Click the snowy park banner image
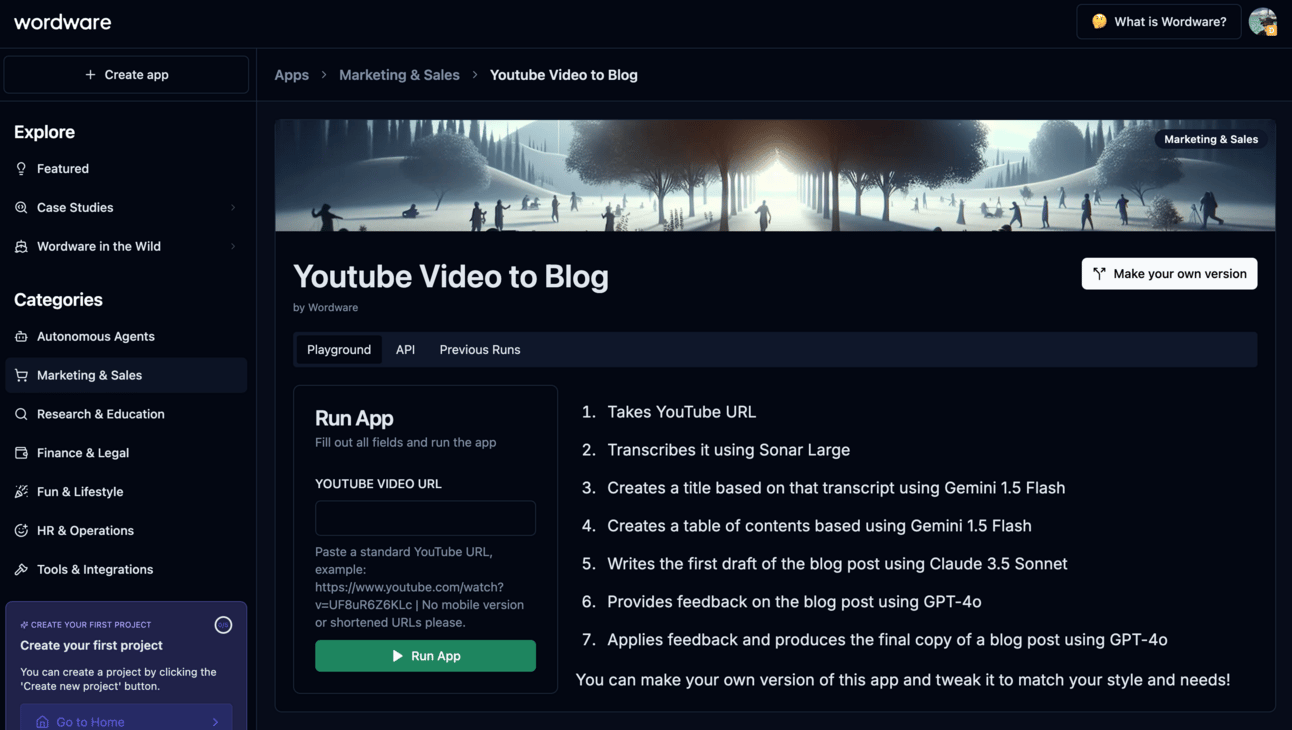Viewport: 1292px width, 730px height. 775,176
